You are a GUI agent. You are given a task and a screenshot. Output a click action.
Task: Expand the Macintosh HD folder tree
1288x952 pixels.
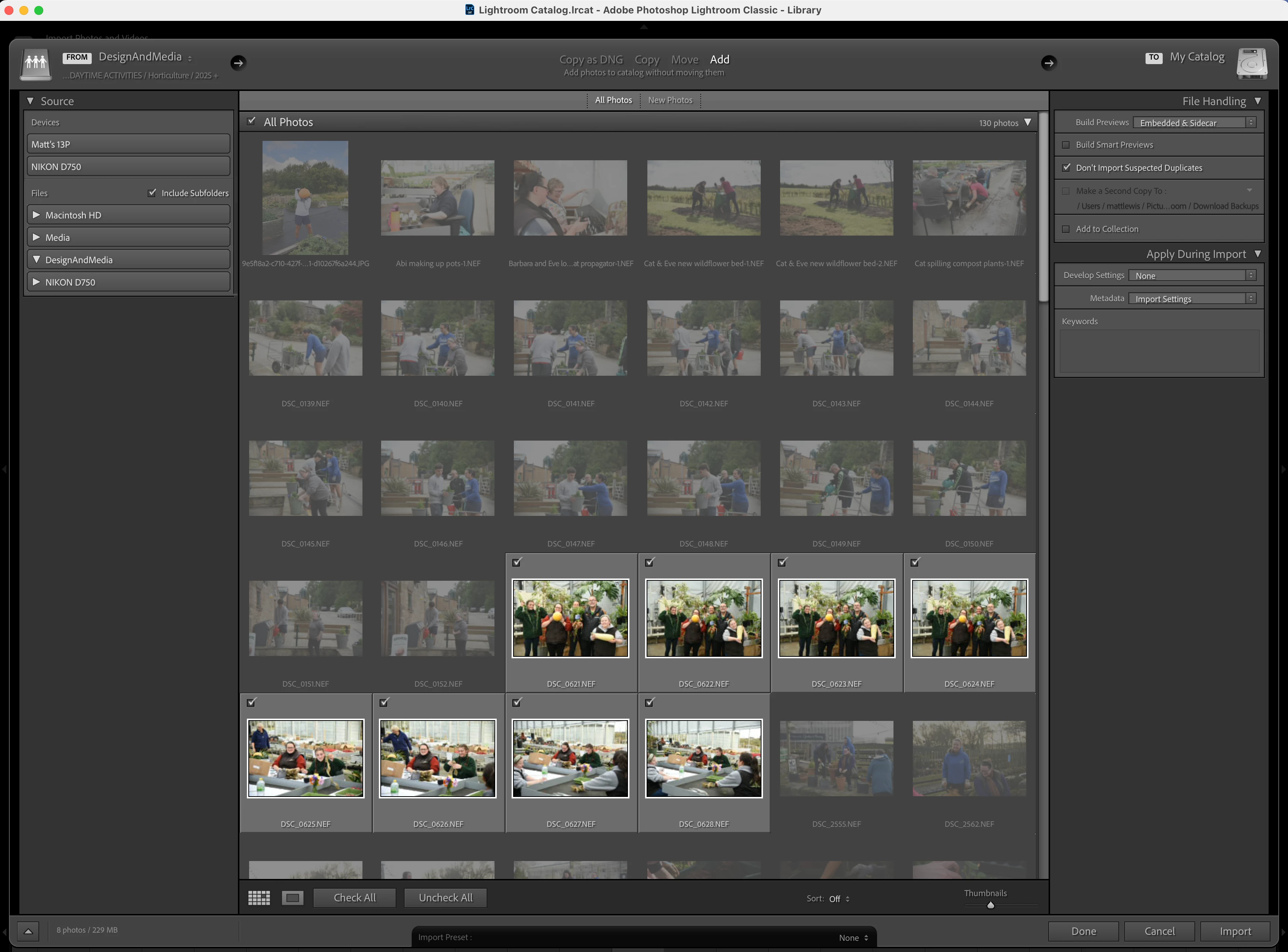[x=36, y=215]
